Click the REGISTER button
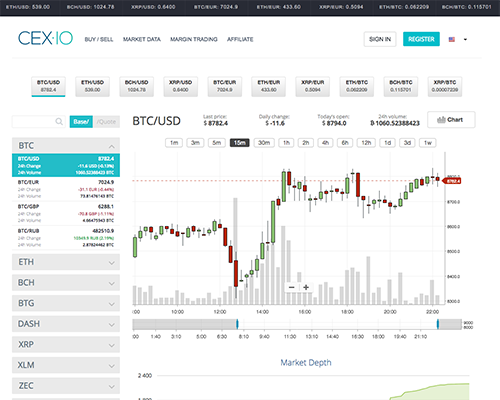 point(421,39)
